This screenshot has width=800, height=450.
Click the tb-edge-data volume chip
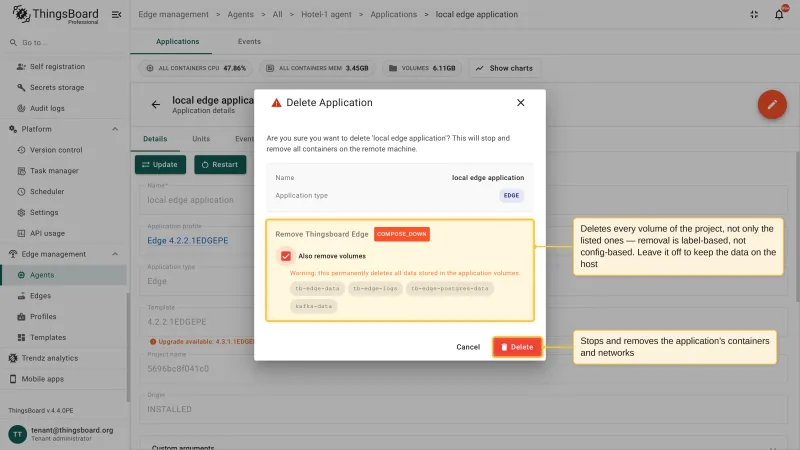[x=317, y=289]
